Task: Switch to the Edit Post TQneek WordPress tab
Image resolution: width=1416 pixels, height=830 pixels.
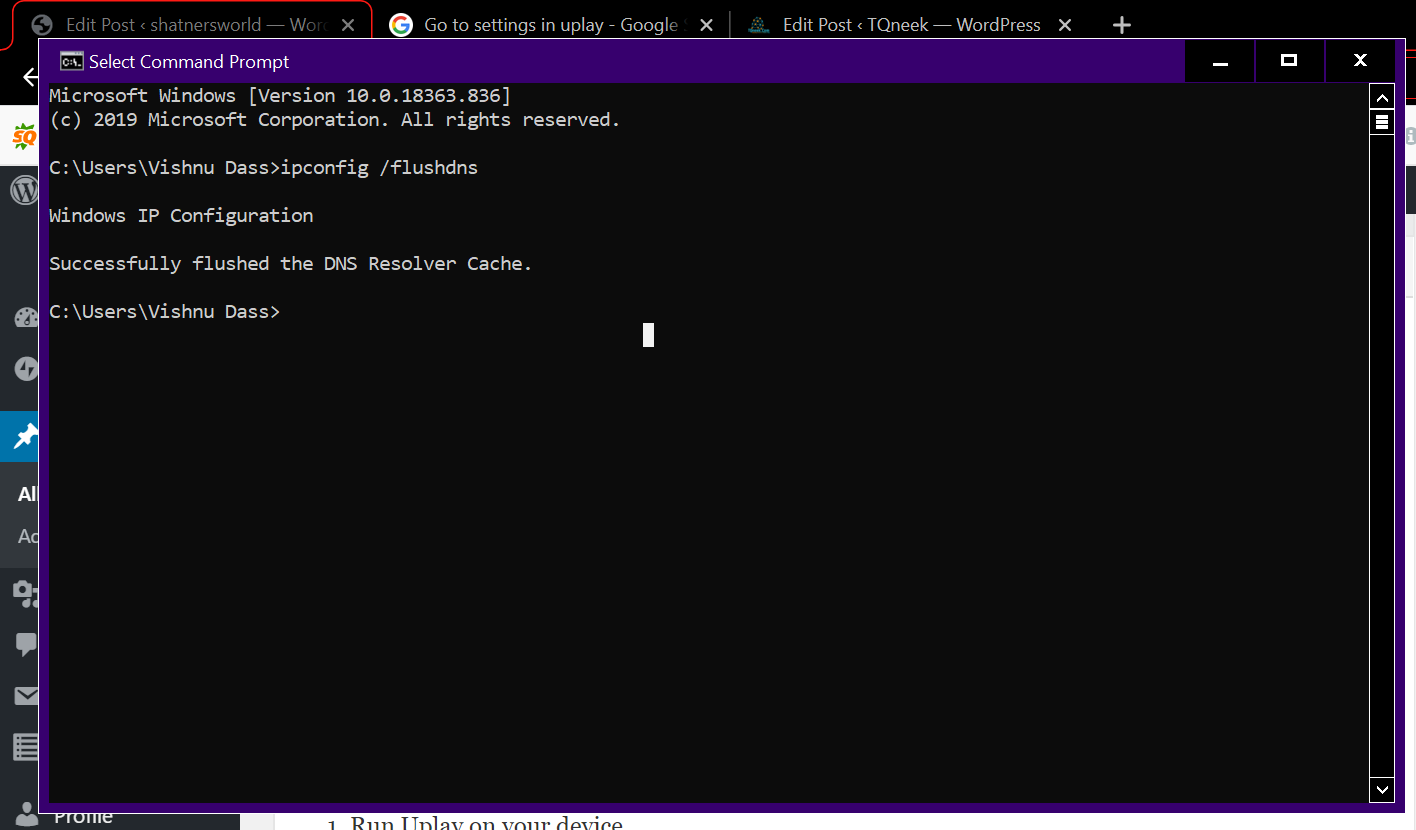Action: 911,25
